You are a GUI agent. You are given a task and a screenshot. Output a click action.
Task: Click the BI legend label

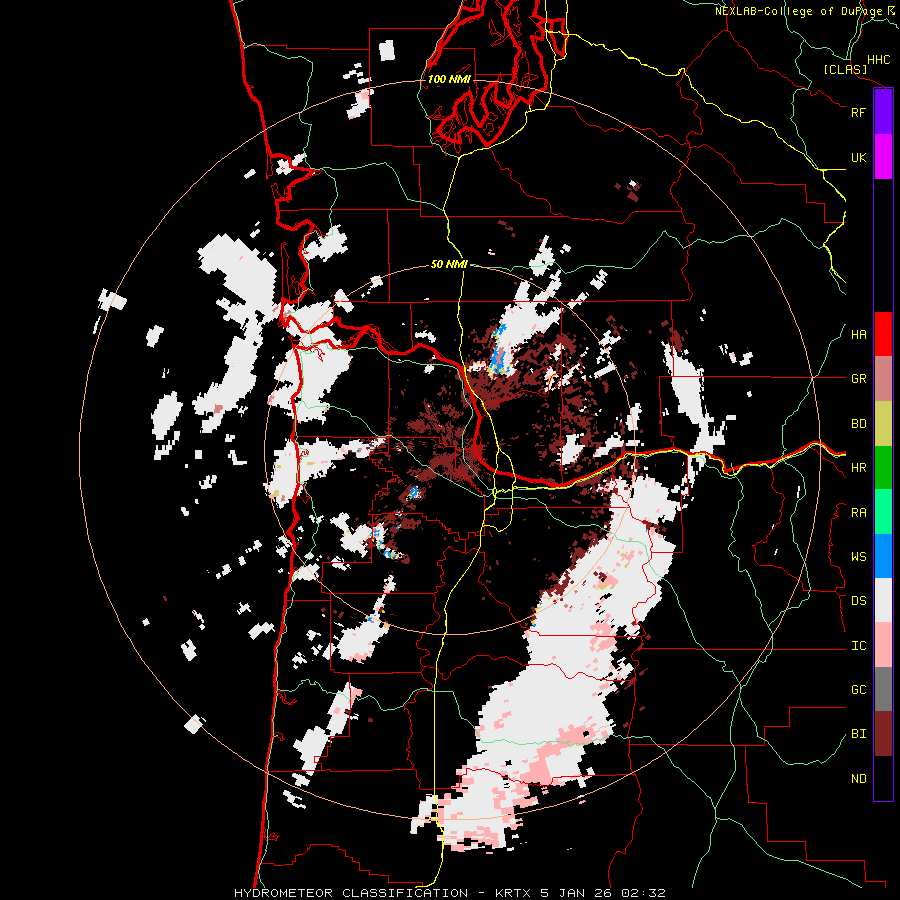[858, 734]
